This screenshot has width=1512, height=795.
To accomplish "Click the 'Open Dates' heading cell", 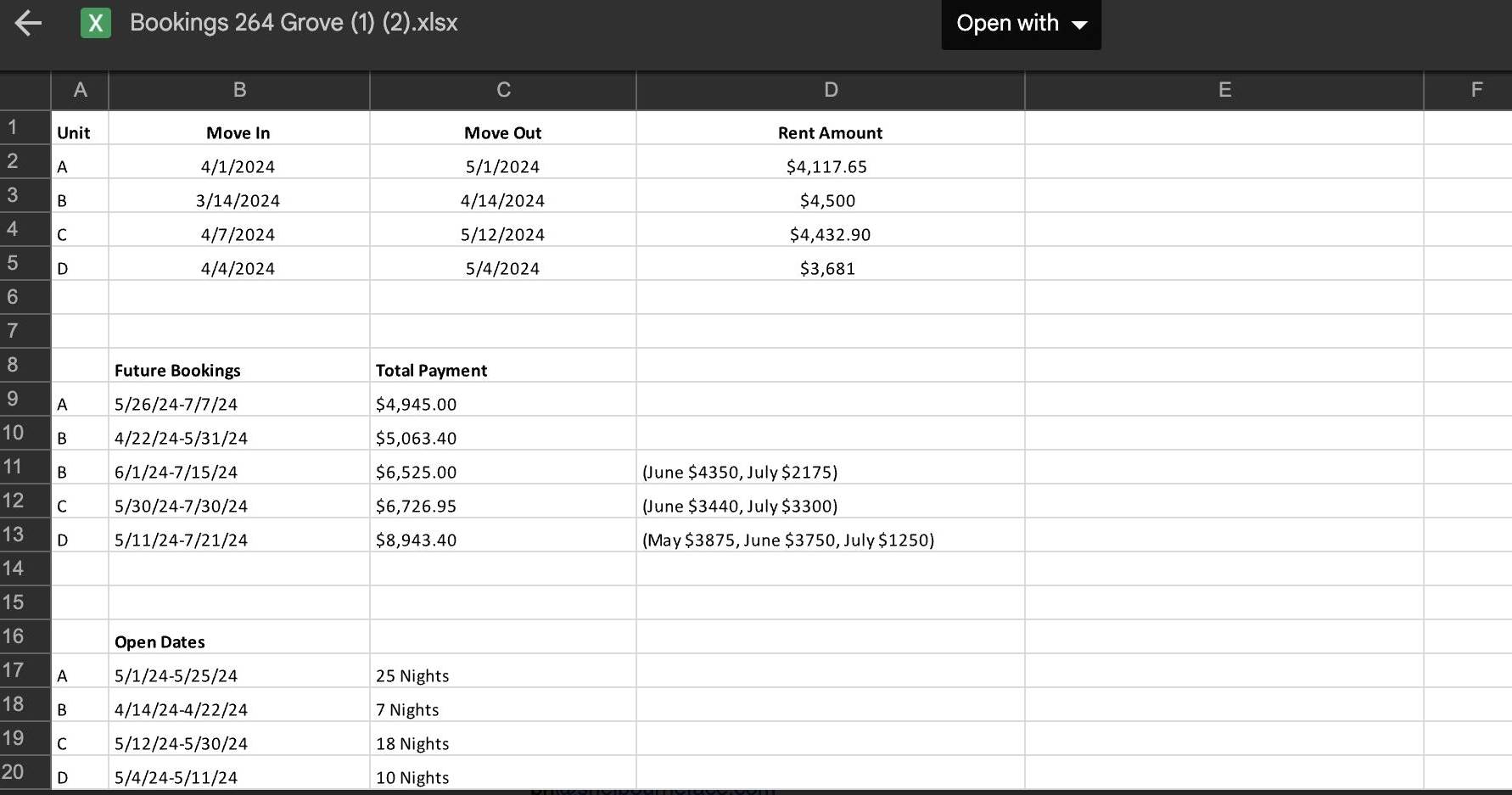I will (x=239, y=637).
